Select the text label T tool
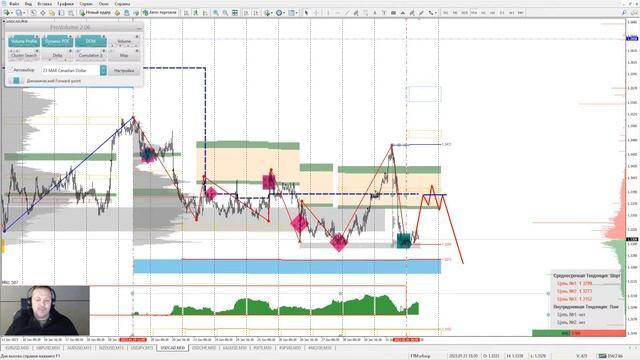The image size is (640, 360). point(384,13)
